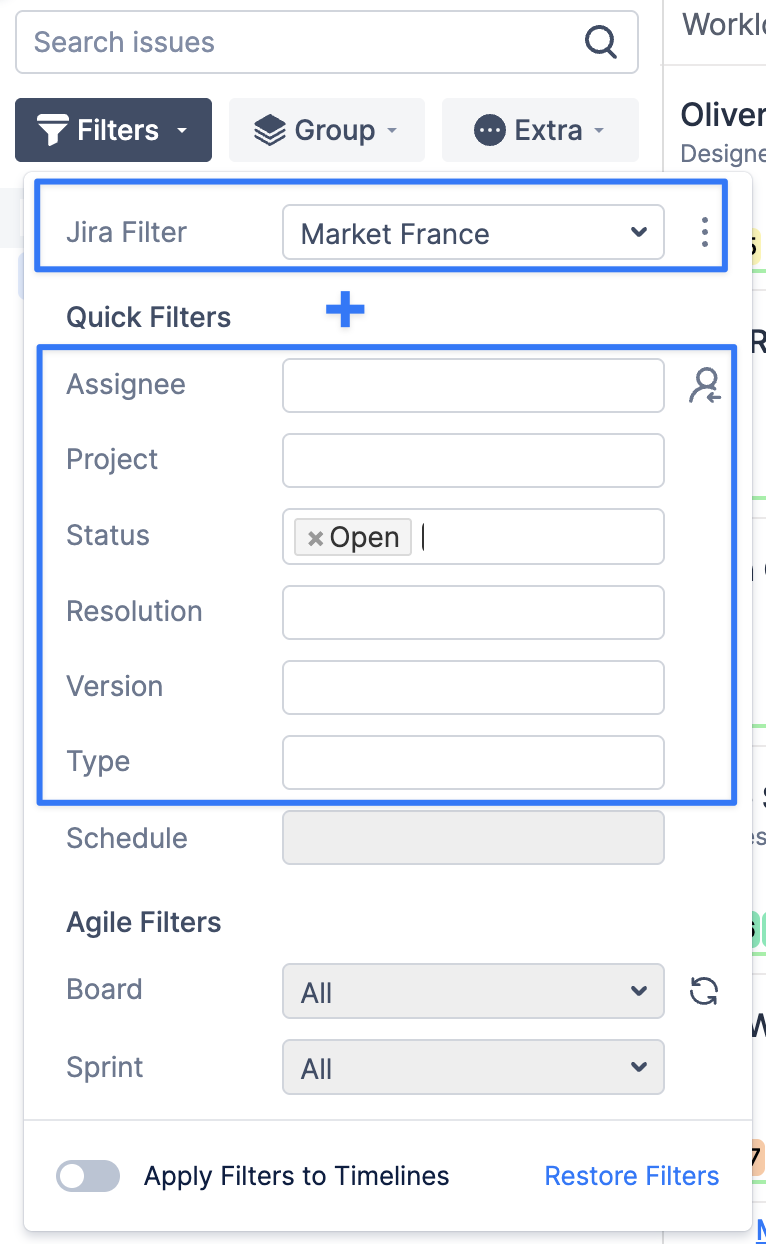Click the blue plus icon
Screen dimensions: 766x1244
345,311
